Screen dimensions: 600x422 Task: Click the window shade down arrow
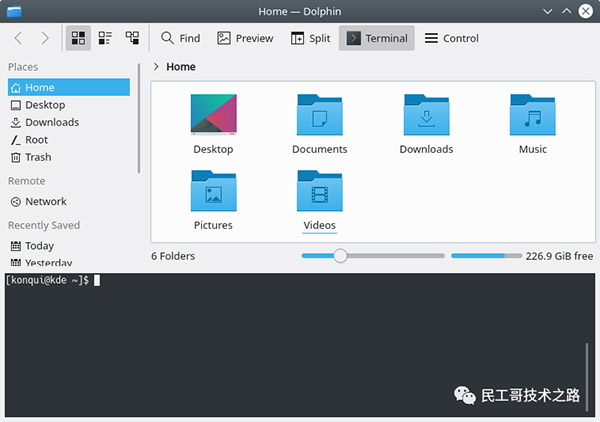point(548,11)
